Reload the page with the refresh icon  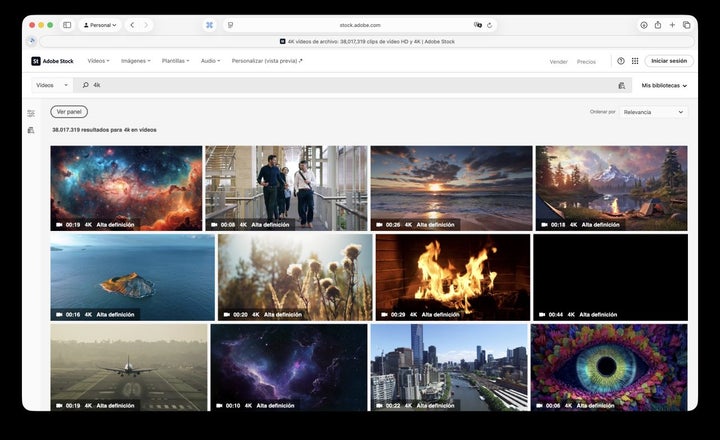492,25
